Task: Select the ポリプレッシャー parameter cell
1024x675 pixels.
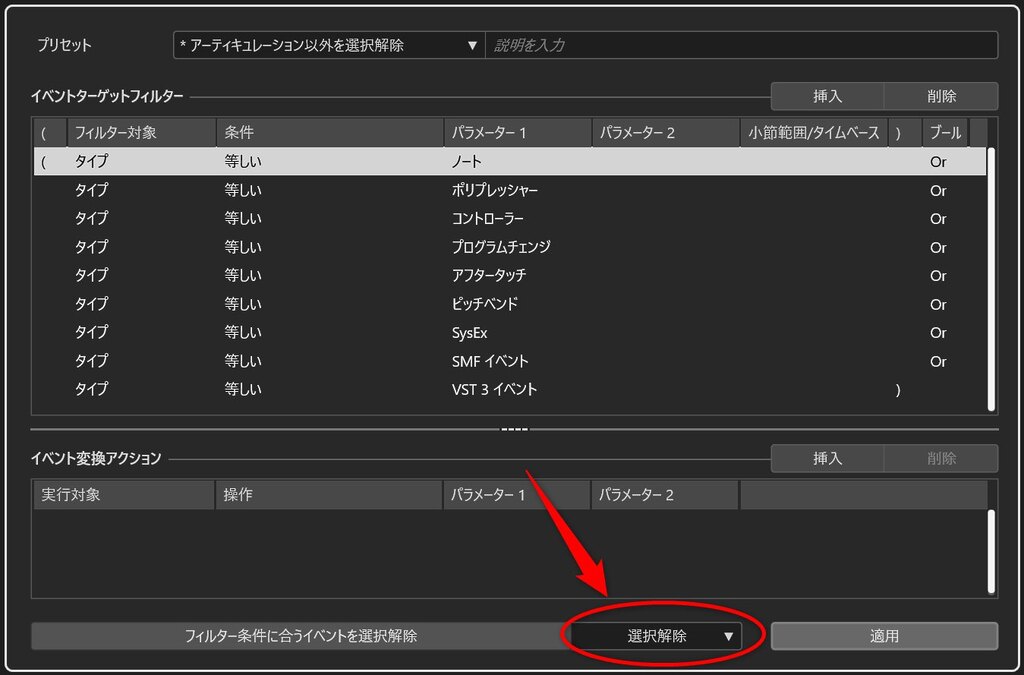Action: pos(494,191)
